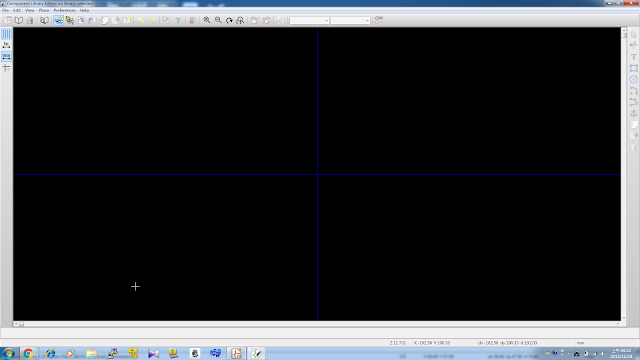Toggle grid display in left toolbar

coord(7,34)
